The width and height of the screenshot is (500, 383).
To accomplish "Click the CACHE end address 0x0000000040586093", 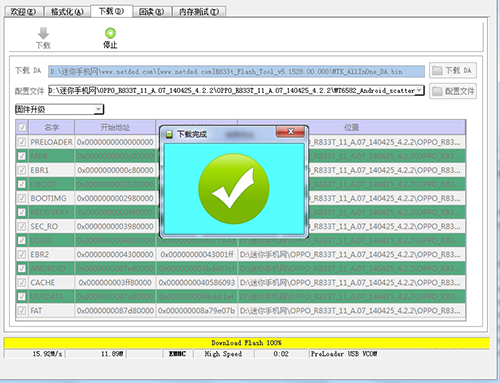I will [197, 282].
